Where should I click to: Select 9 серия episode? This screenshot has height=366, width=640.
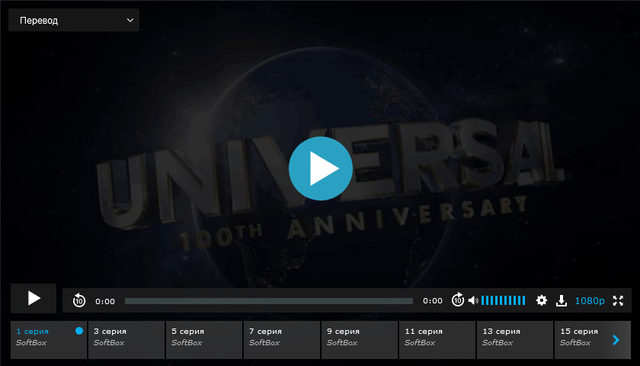[359, 340]
